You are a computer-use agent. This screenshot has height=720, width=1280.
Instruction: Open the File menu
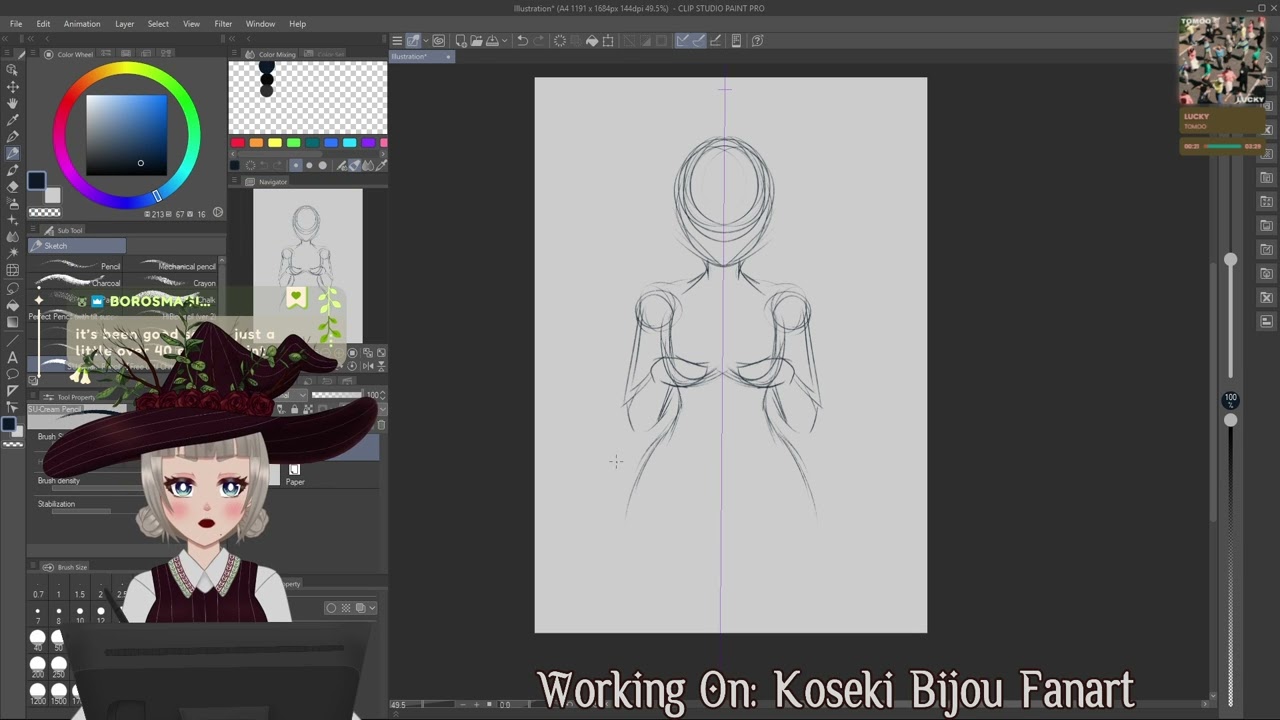[x=16, y=24]
